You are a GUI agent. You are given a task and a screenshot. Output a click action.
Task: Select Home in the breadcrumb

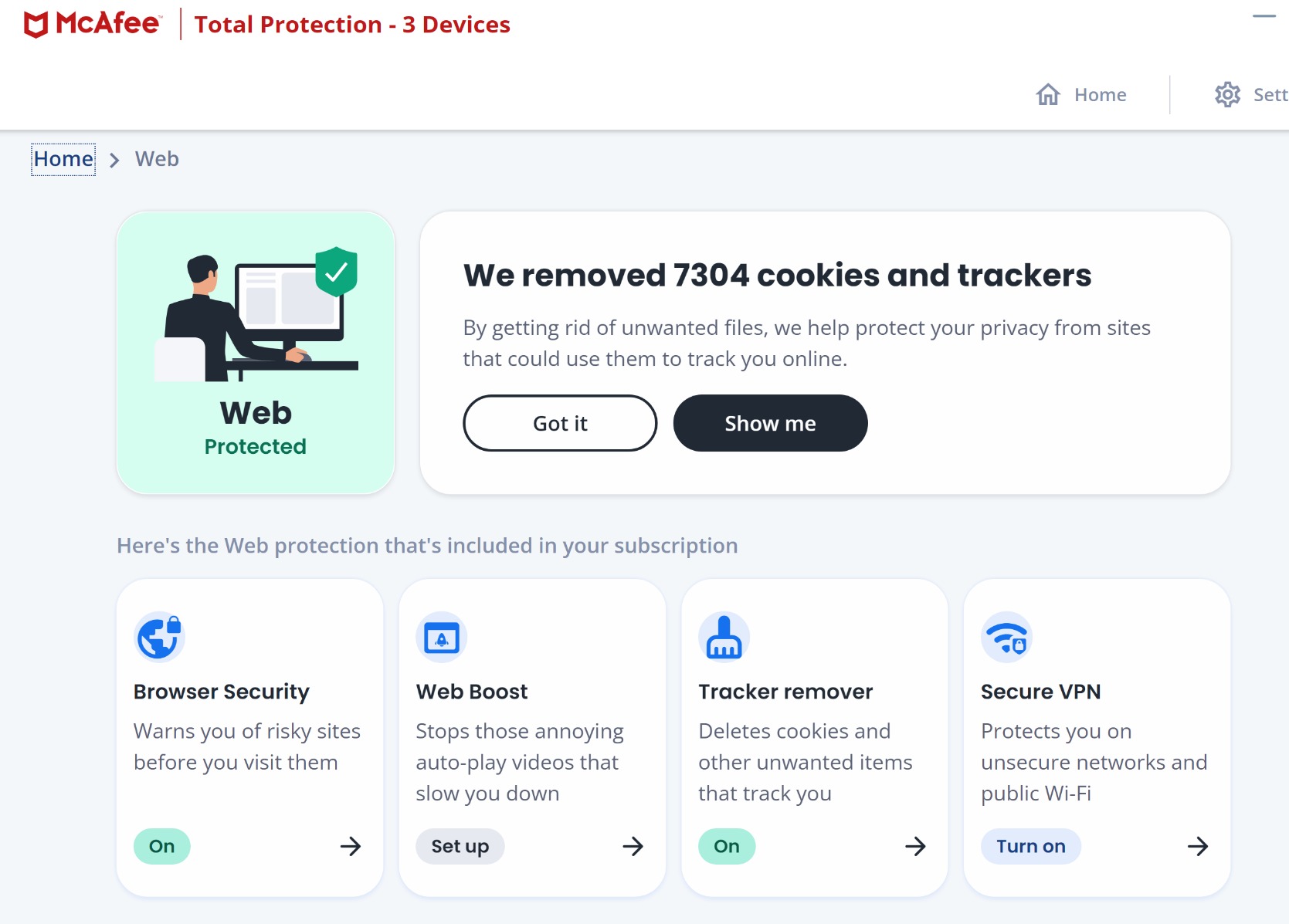pos(63,158)
